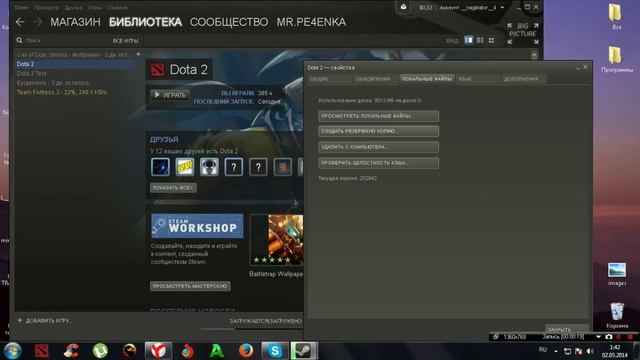Open ЗАГРУЖАЕТСЯ/ЗАГРУЖЕНО downloads link
Viewport: 640px width, 360px height.
point(265,321)
